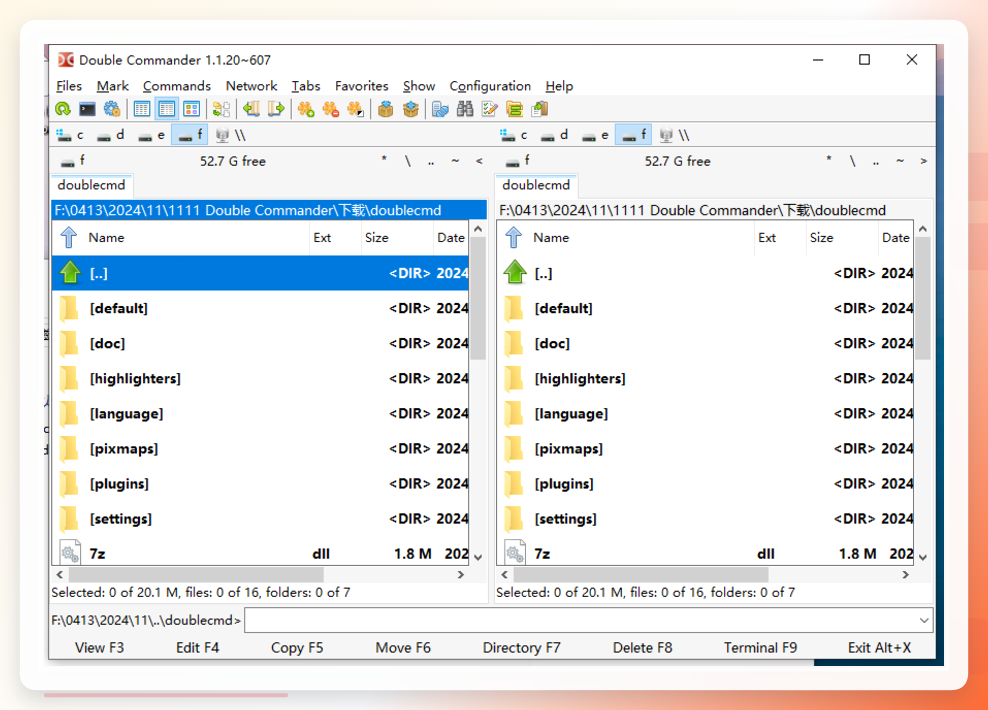Select drive c in the left drive bar

tap(70, 135)
